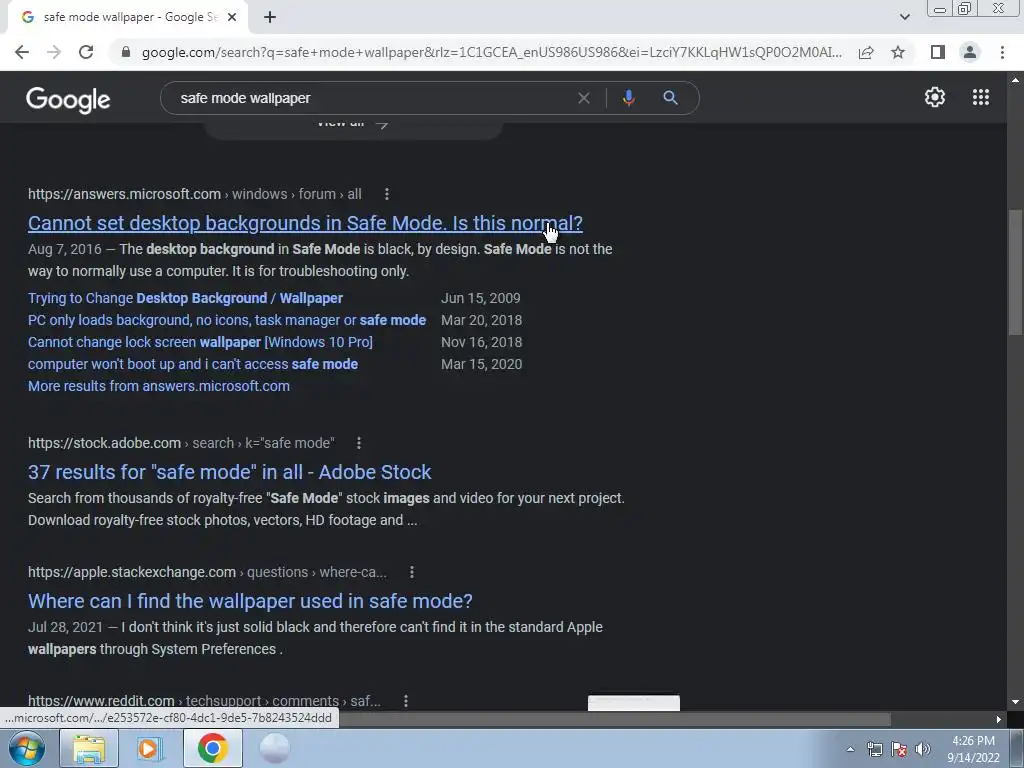Click the https://apple.stackexchange.com breadcrumb text

132,572
